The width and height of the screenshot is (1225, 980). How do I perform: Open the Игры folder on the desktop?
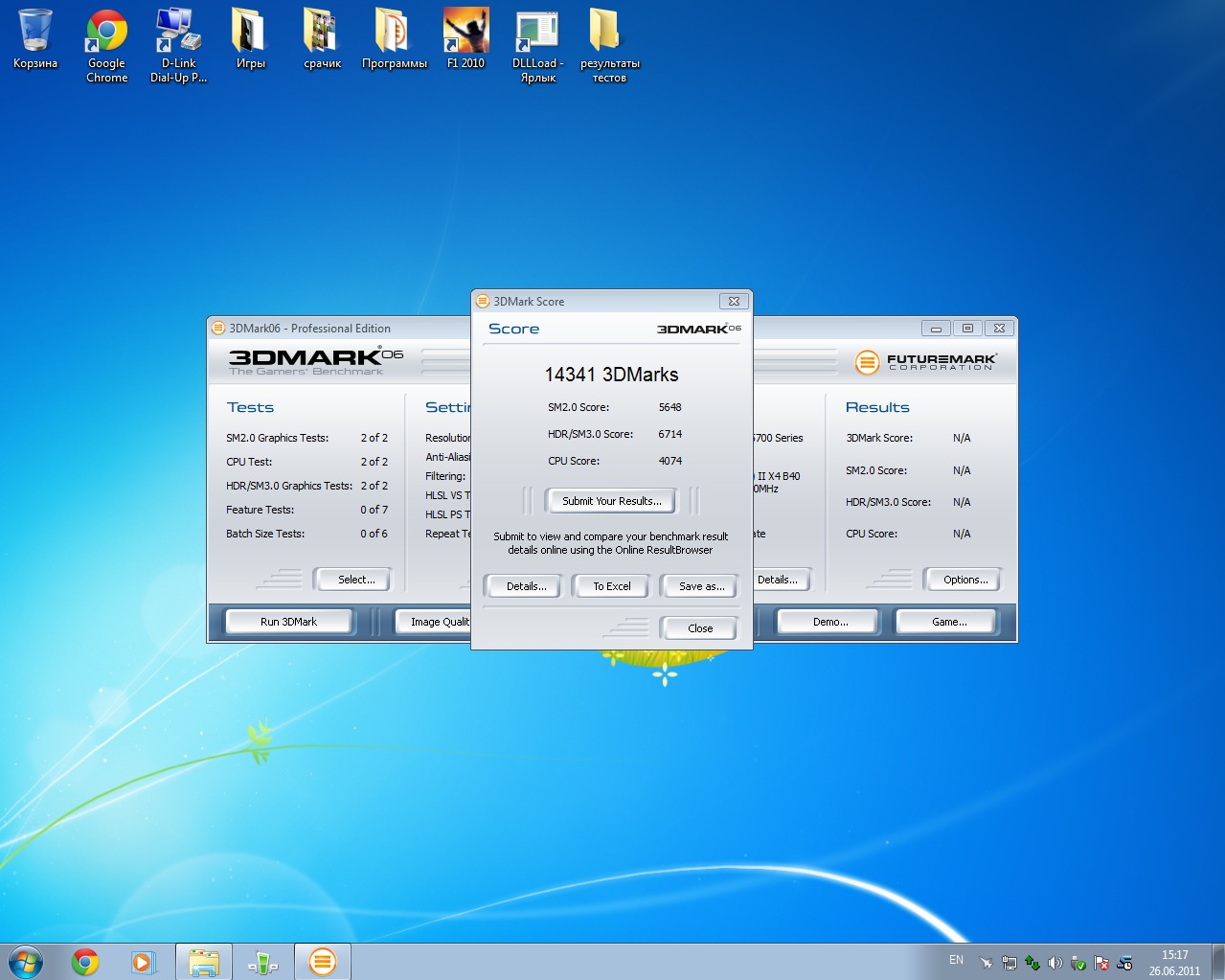[x=250, y=40]
